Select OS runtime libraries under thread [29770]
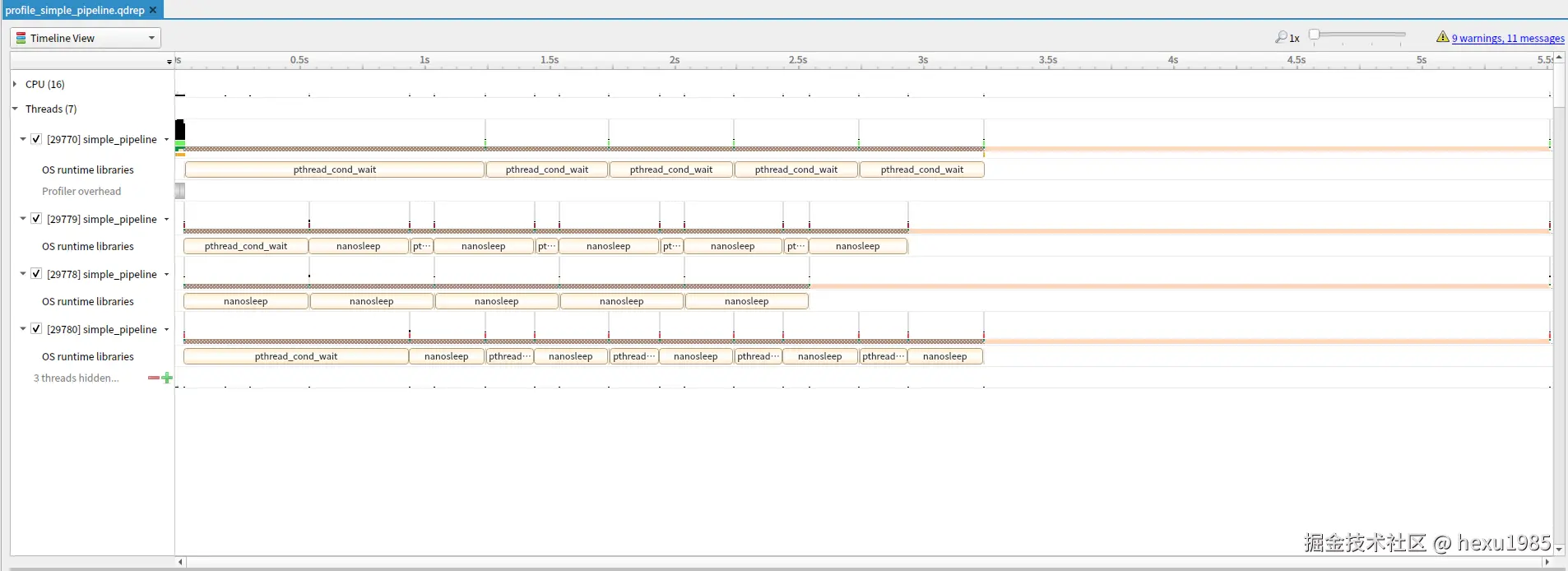The image size is (1568, 571). coord(88,169)
